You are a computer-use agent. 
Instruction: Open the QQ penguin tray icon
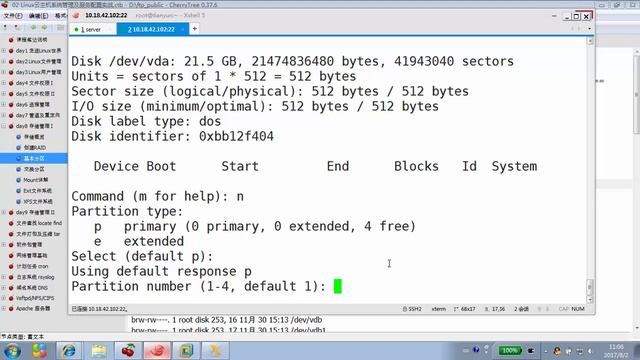point(557,351)
